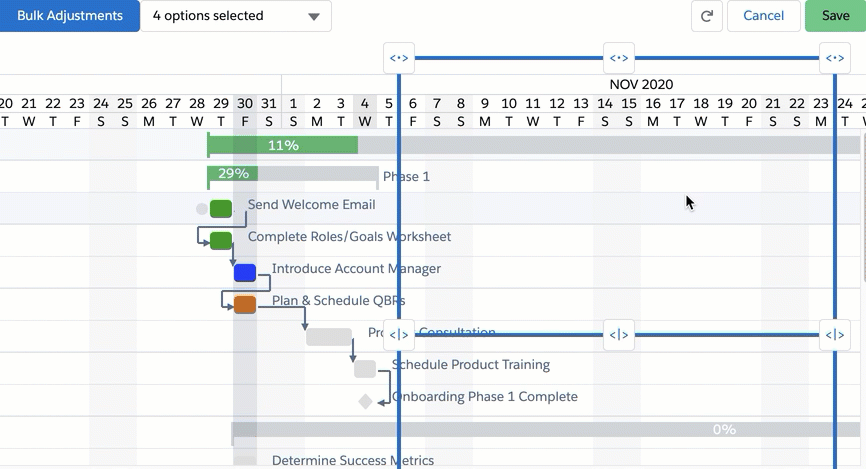Click the 0% summary bar of second phase

pos(546,429)
